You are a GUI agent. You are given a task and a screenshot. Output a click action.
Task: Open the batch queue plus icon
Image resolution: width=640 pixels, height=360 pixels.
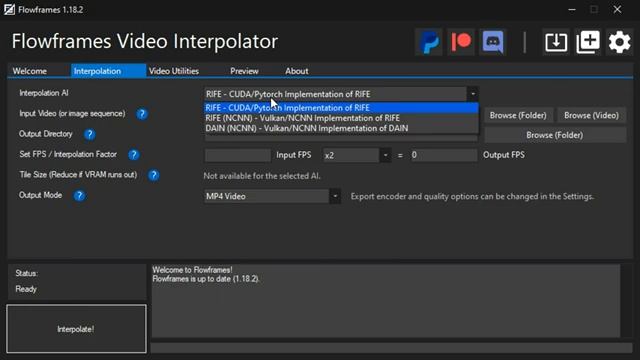click(588, 42)
